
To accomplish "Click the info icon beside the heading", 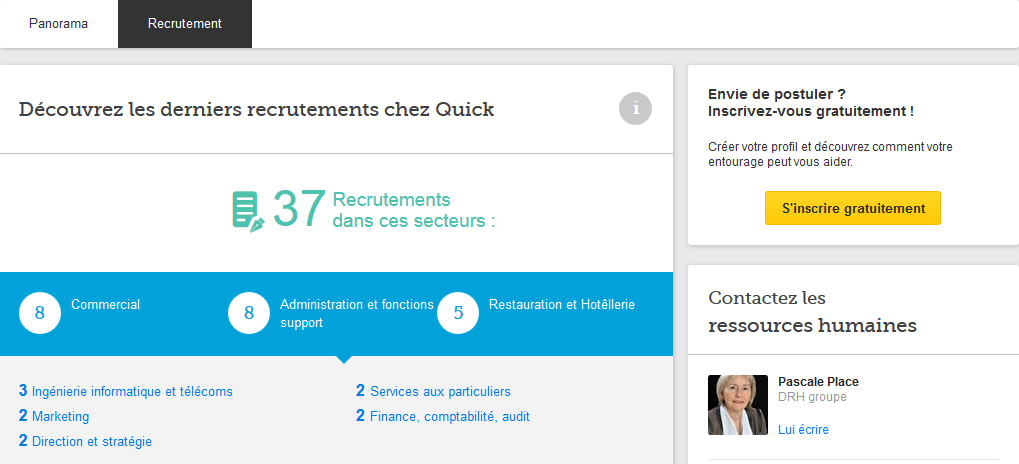I will (635, 108).
